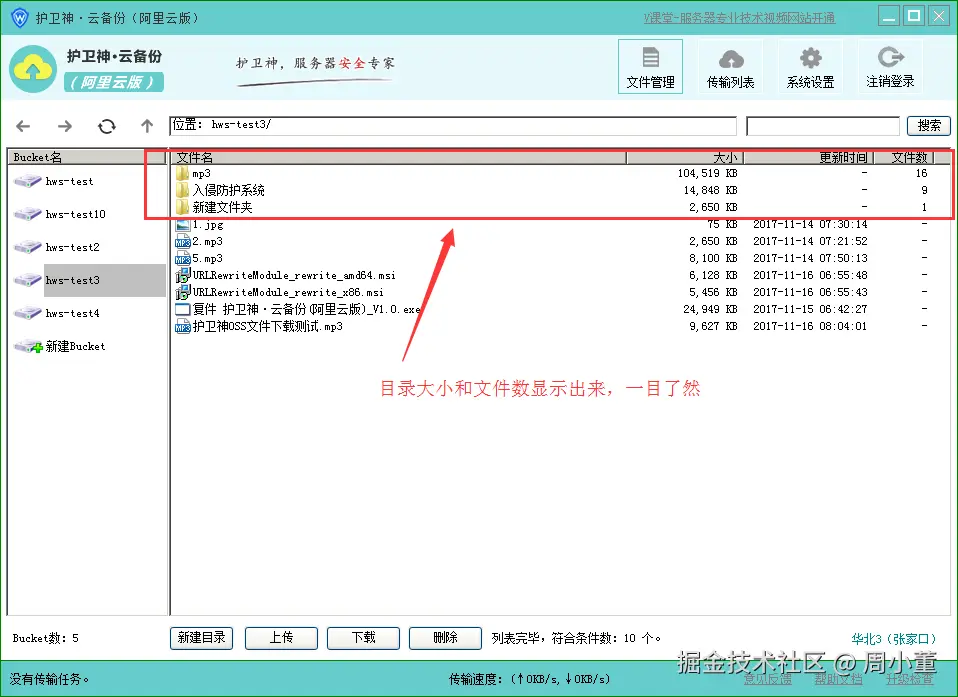Click the 下载 download button
The height and width of the screenshot is (697, 958).
(364, 638)
